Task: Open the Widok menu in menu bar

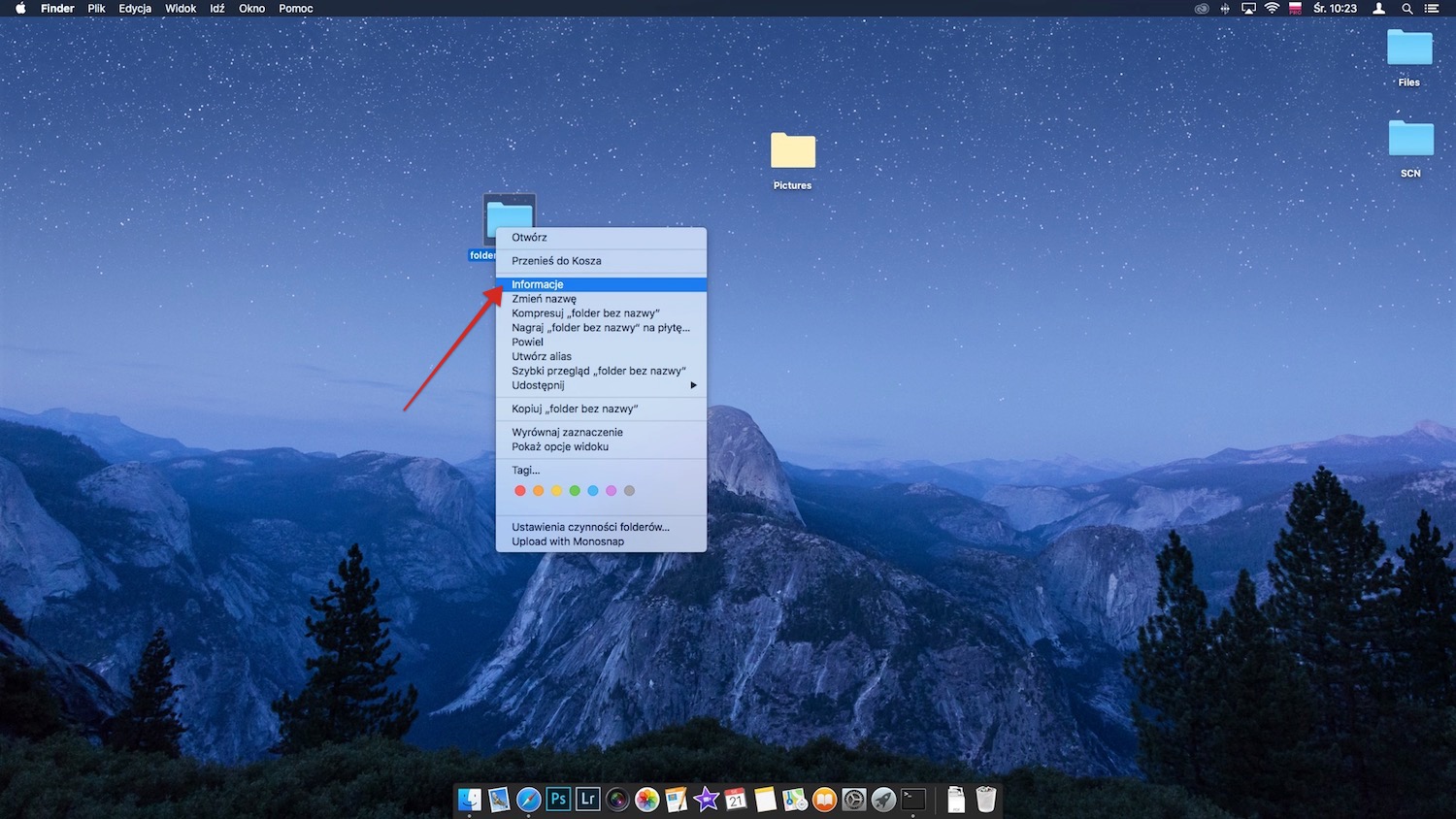Action: tap(181, 9)
